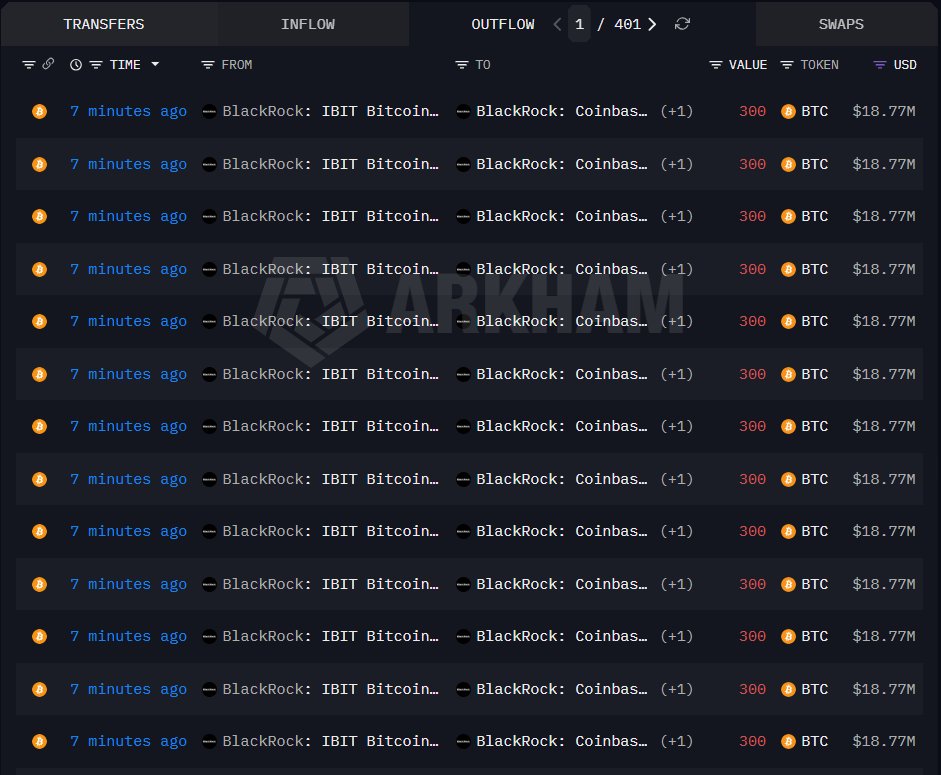Expand the (+1) recipients in last full row
This screenshot has height=775, width=941.
tap(676, 741)
